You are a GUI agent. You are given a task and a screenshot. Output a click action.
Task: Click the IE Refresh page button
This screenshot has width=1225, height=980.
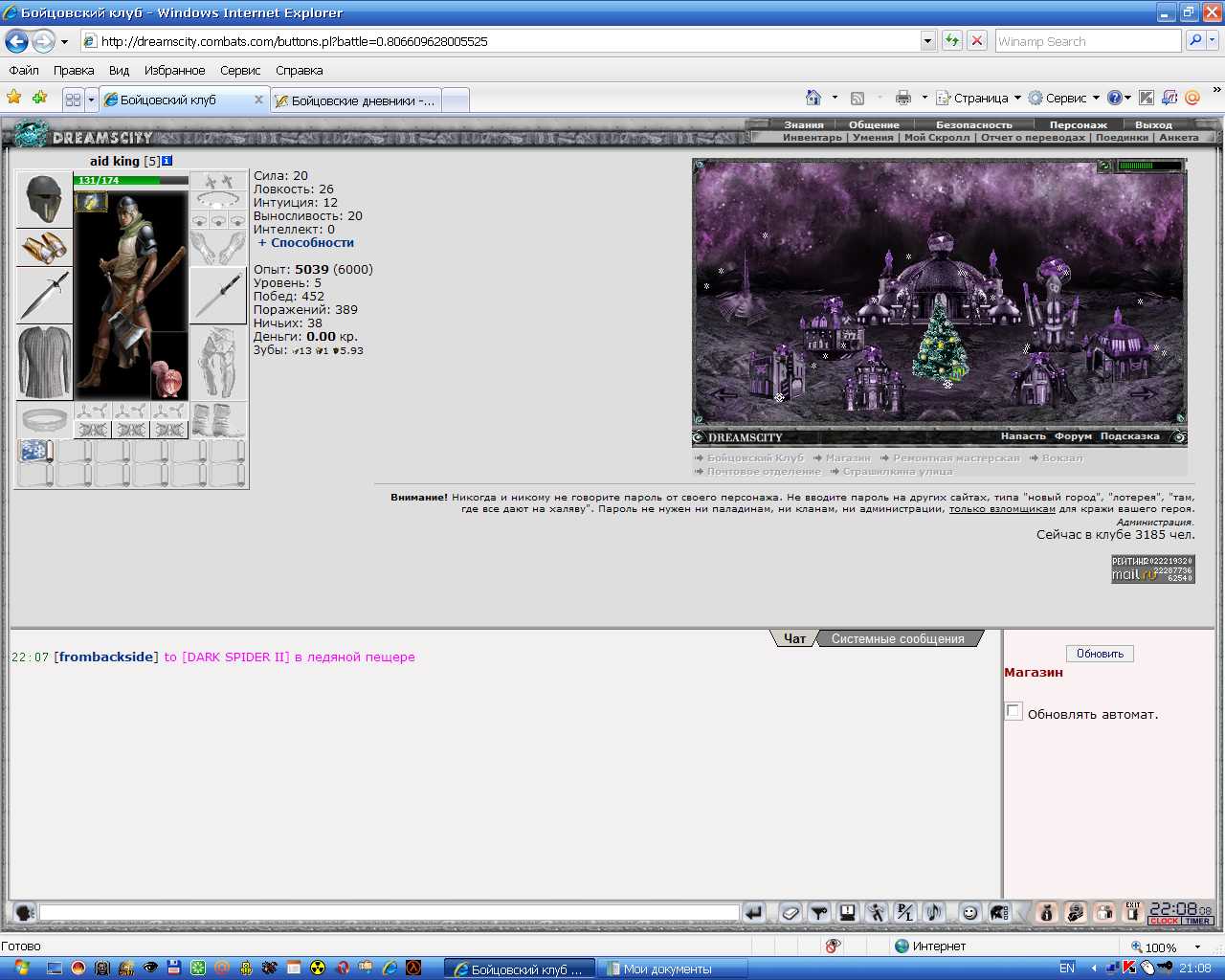coord(952,41)
